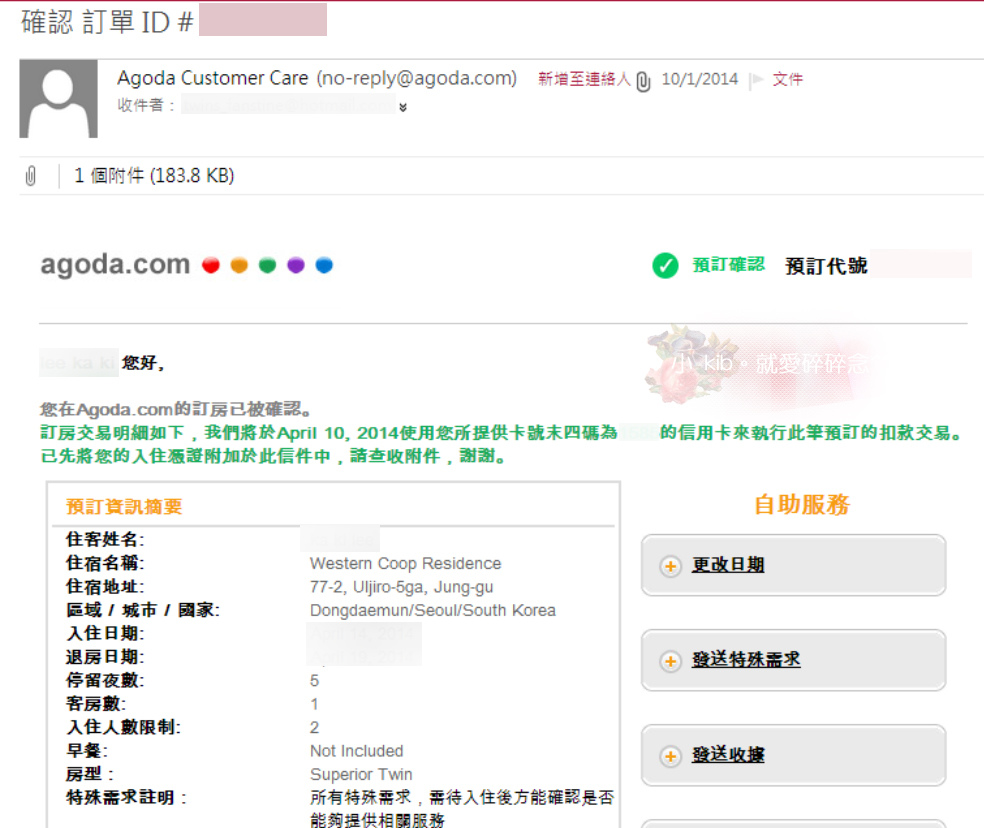The width and height of the screenshot is (984, 828).
Task: Click the 退房日期 label
Action: coord(105,657)
